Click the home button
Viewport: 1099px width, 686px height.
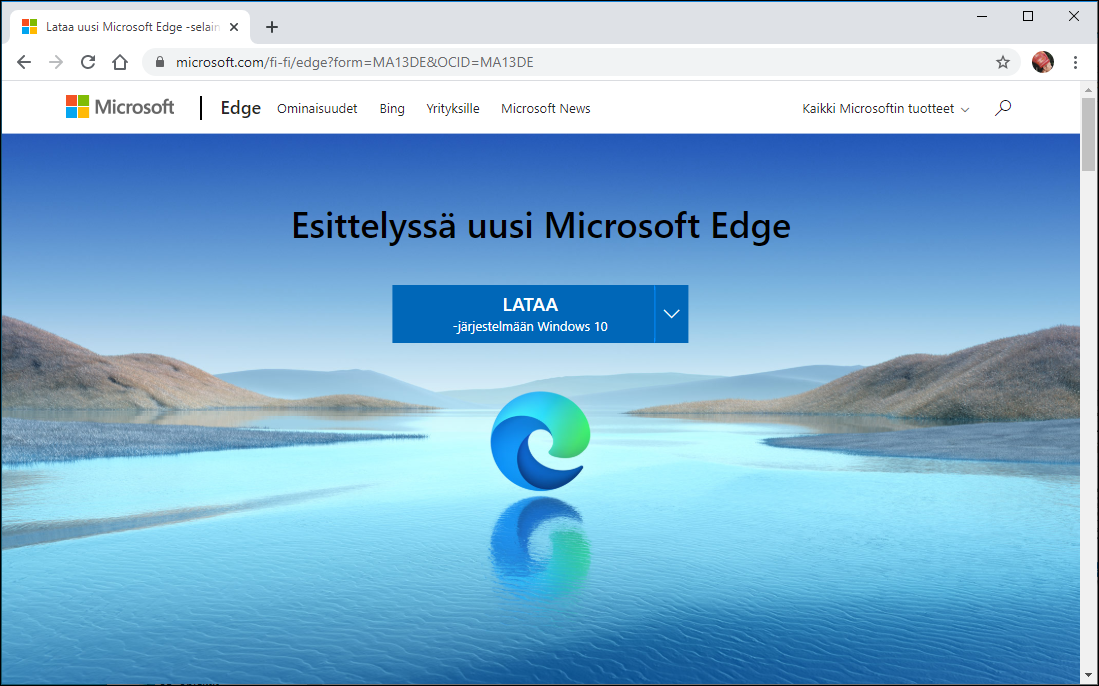119,62
